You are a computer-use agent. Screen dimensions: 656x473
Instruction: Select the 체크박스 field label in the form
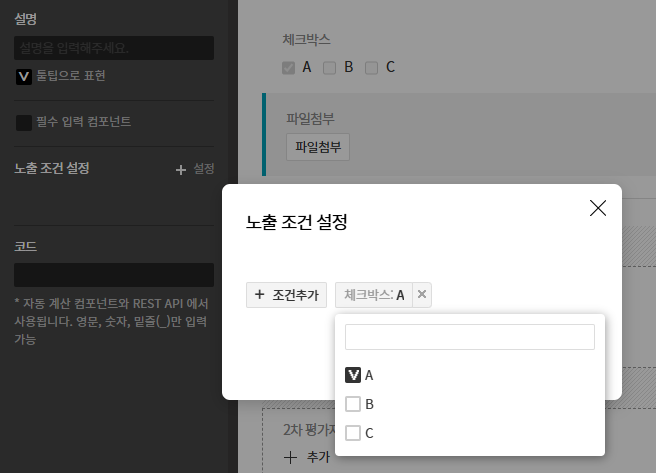coord(307,39)
